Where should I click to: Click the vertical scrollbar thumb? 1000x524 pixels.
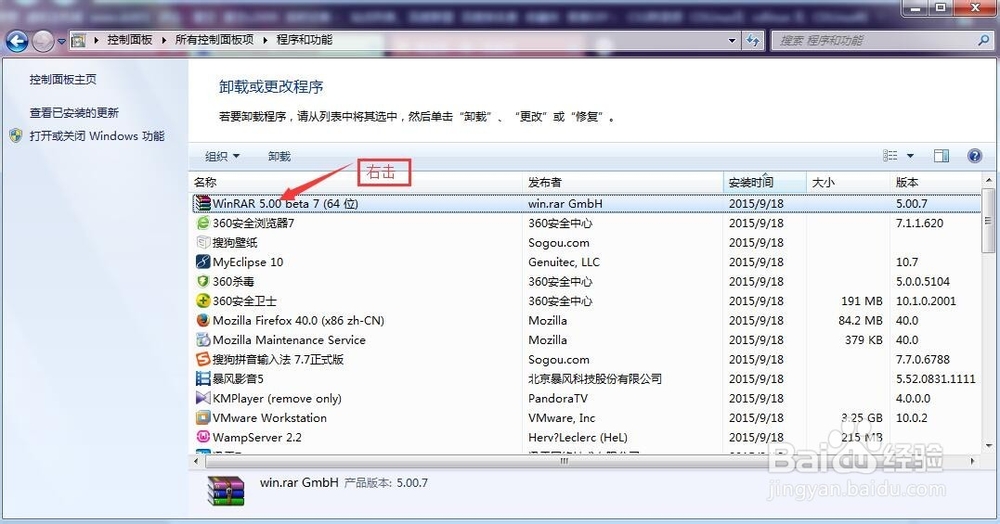(988, 221)
